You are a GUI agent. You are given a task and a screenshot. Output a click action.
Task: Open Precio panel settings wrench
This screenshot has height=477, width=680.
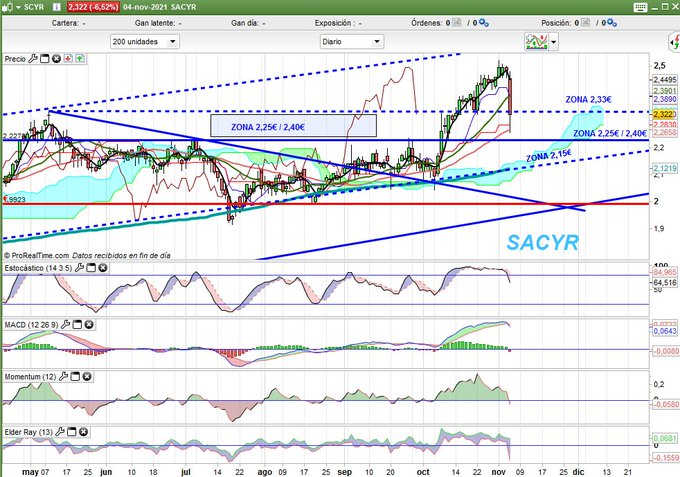pos(33,59)
